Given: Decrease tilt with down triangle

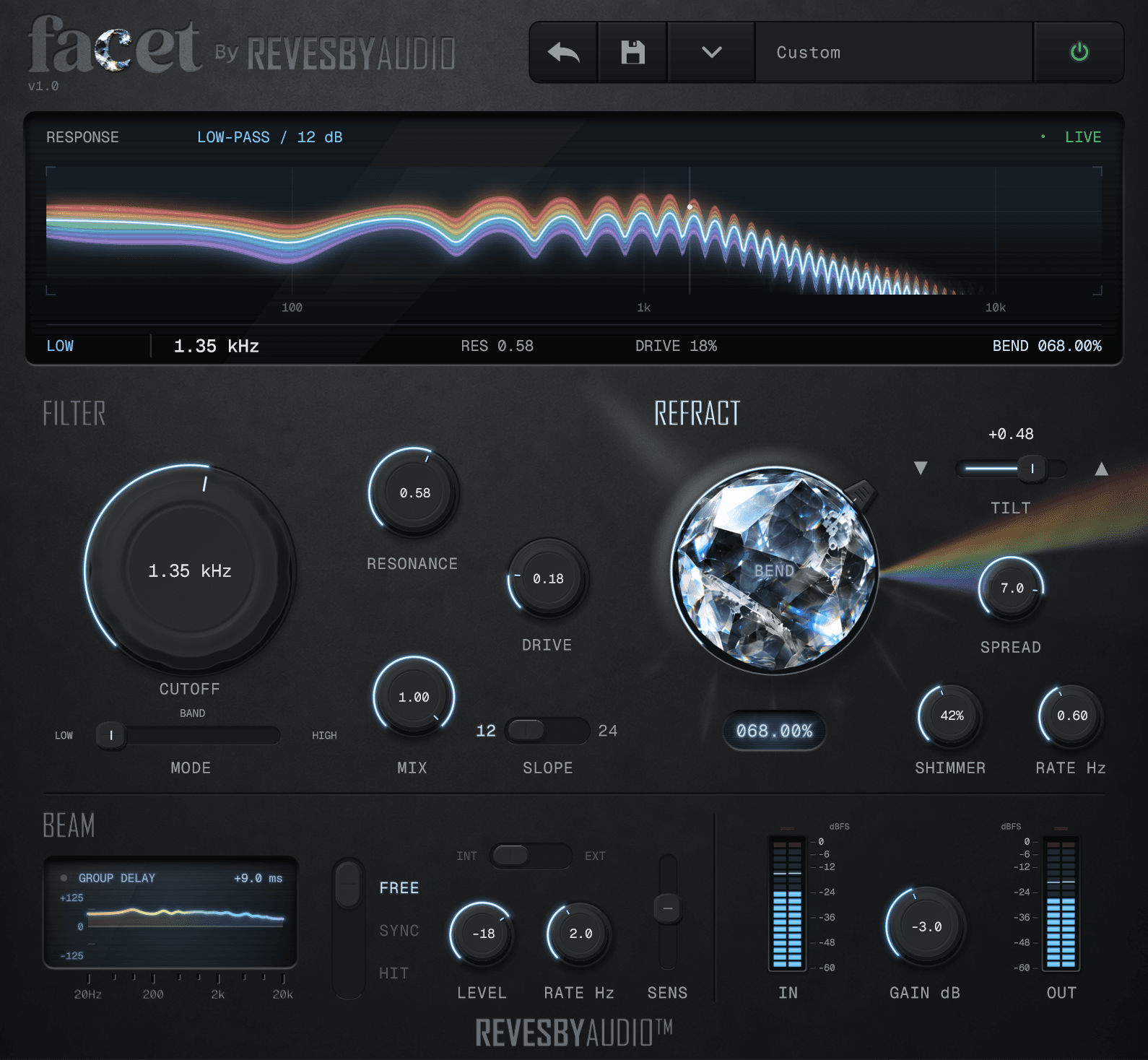Looking at the screenshot, I should click(921, 469).
